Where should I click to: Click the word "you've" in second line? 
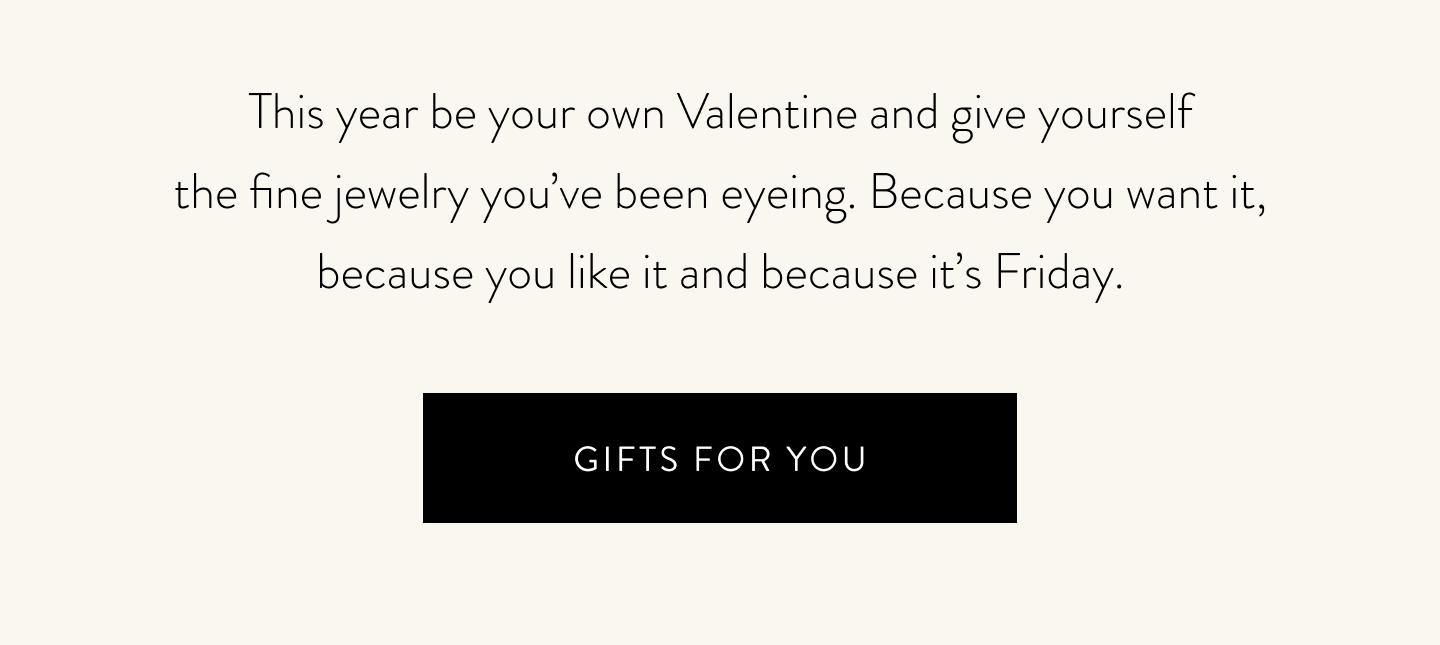(541, 195)
